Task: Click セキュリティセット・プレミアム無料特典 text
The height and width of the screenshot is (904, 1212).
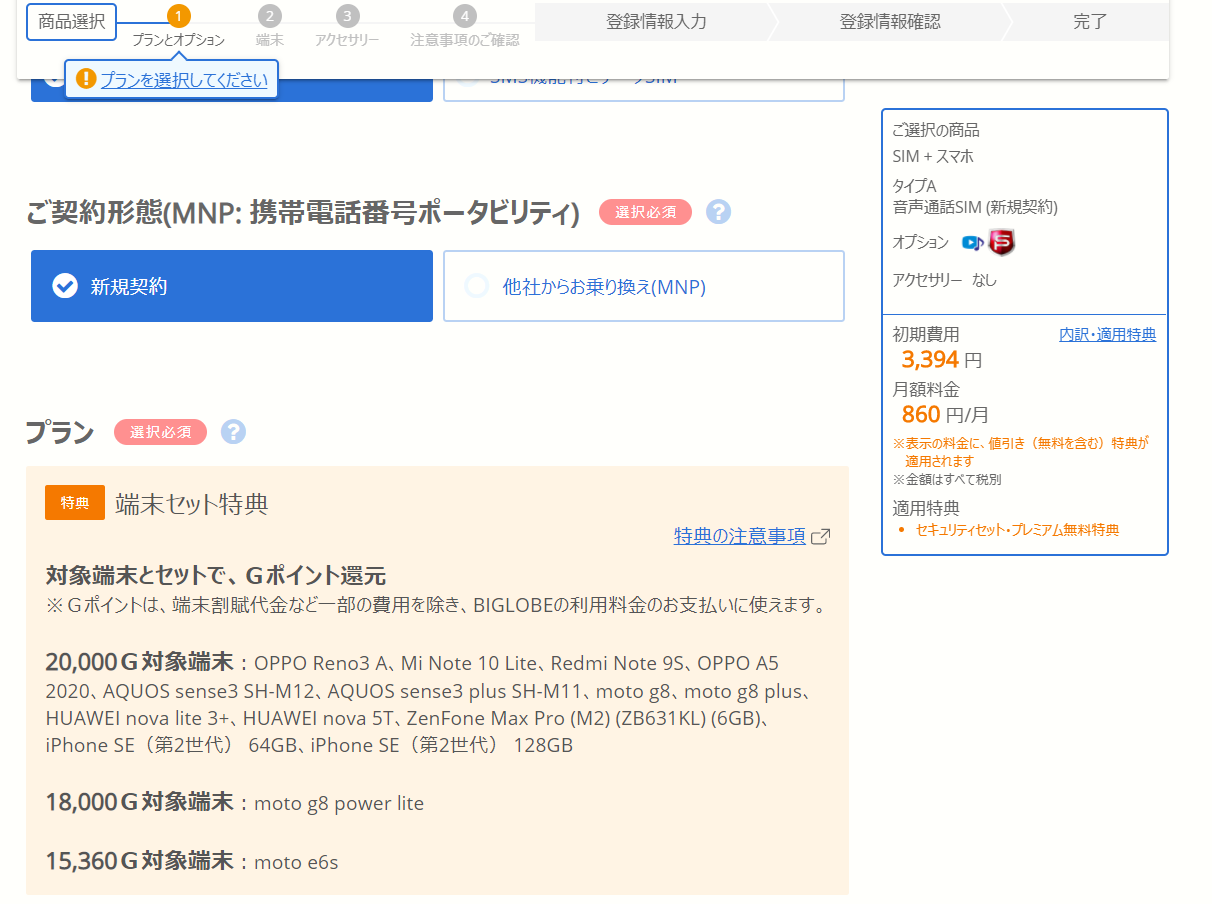Action: [x=1017, y=530]
